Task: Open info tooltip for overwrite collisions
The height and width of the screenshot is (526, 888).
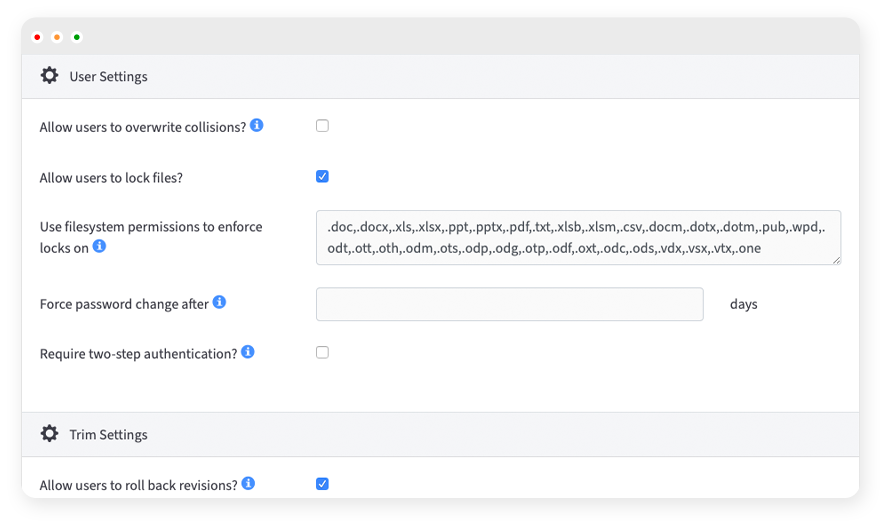Action: [x=257, y=126]
